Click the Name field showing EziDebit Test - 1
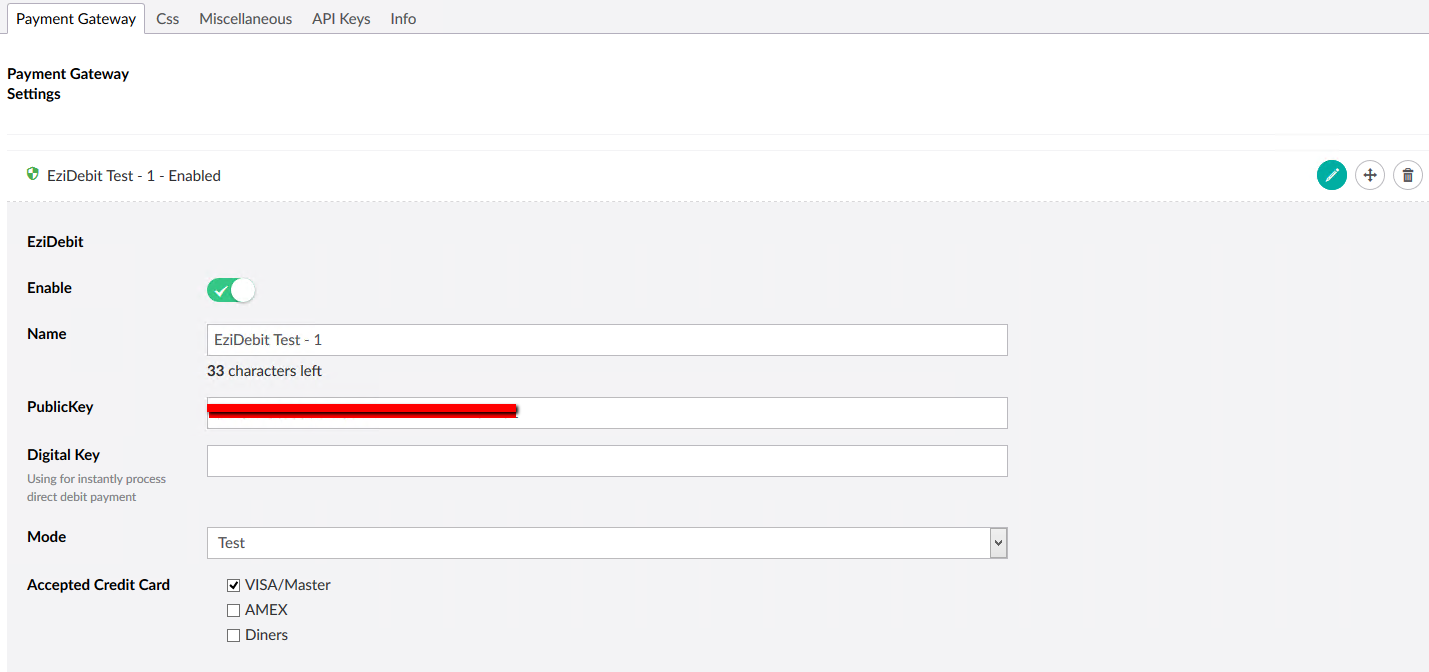Viewport: 1429px width, 672px height. point(607,340)
